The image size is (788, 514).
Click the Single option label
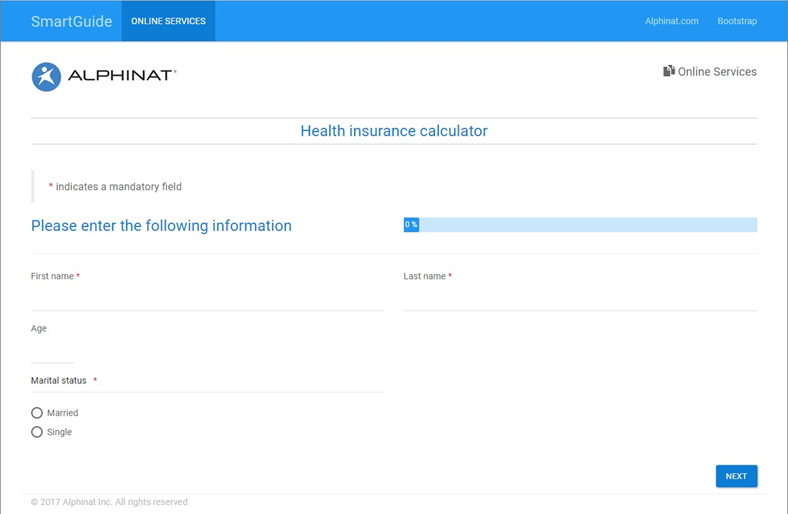tap(60, 433)
